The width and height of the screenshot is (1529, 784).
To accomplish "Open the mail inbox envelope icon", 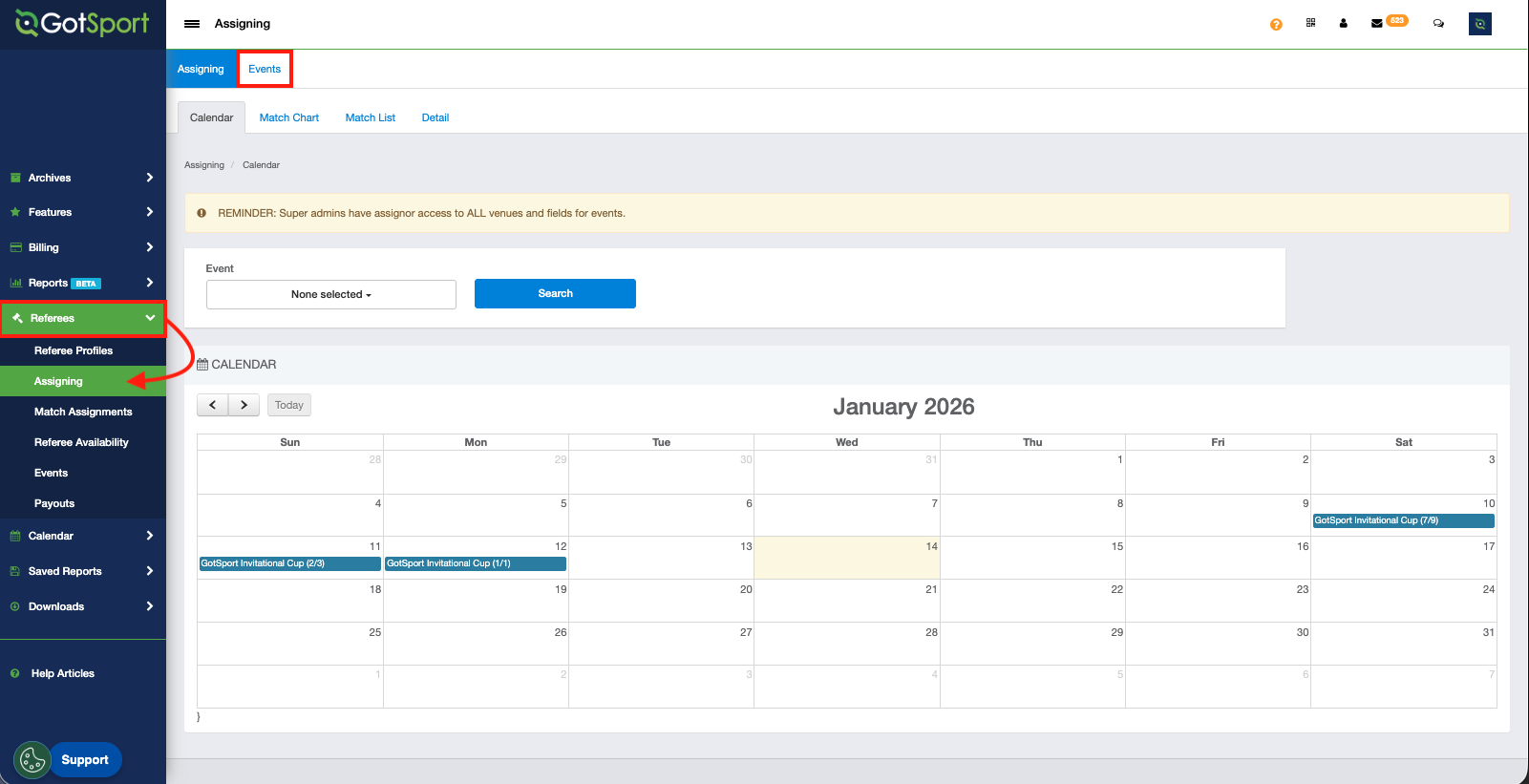I will click(1376, 24).
